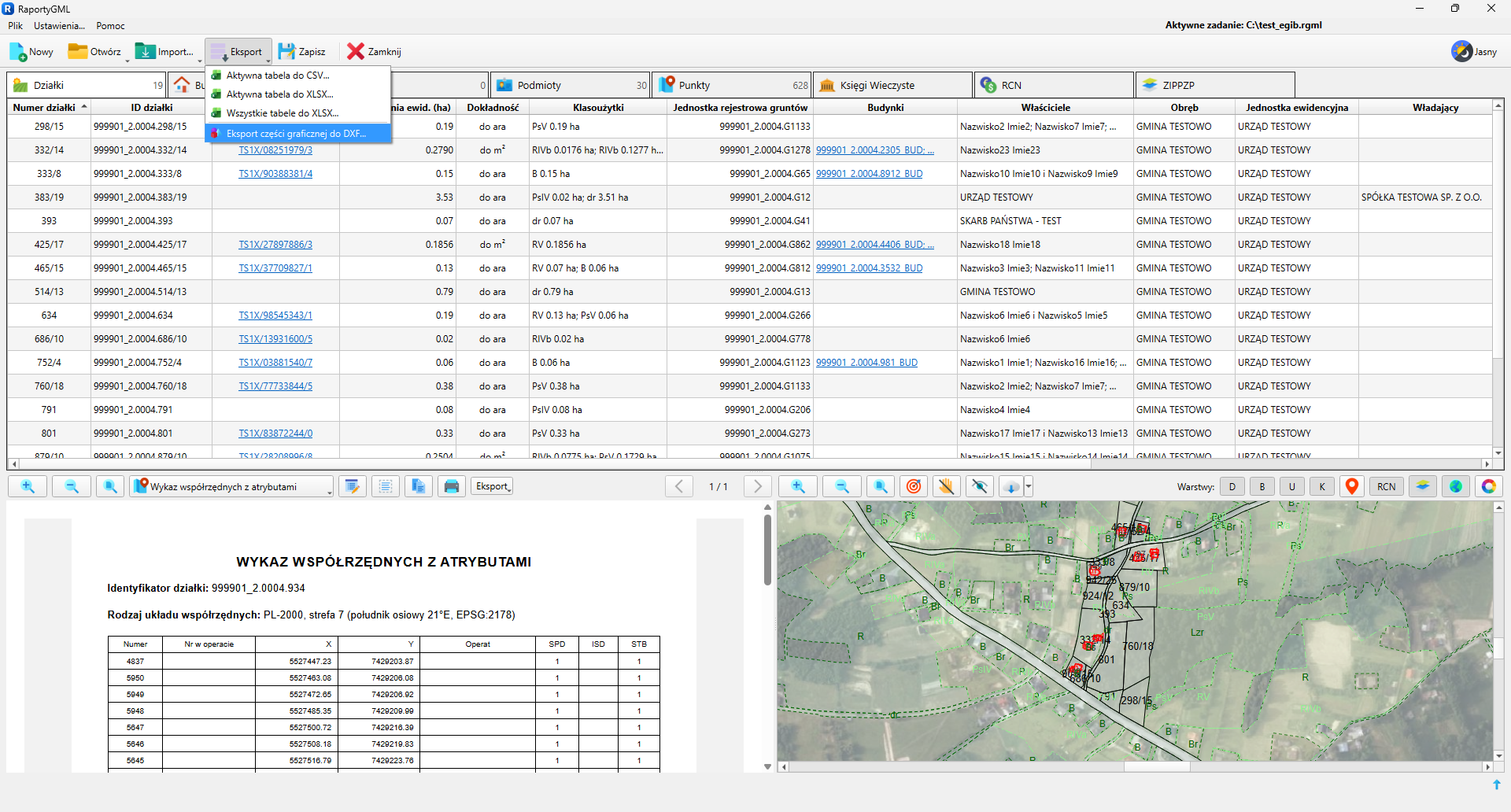Click the report preview vertical scrollbar thumb
This screenshot has height=812, width=1511.
point(767,550)
